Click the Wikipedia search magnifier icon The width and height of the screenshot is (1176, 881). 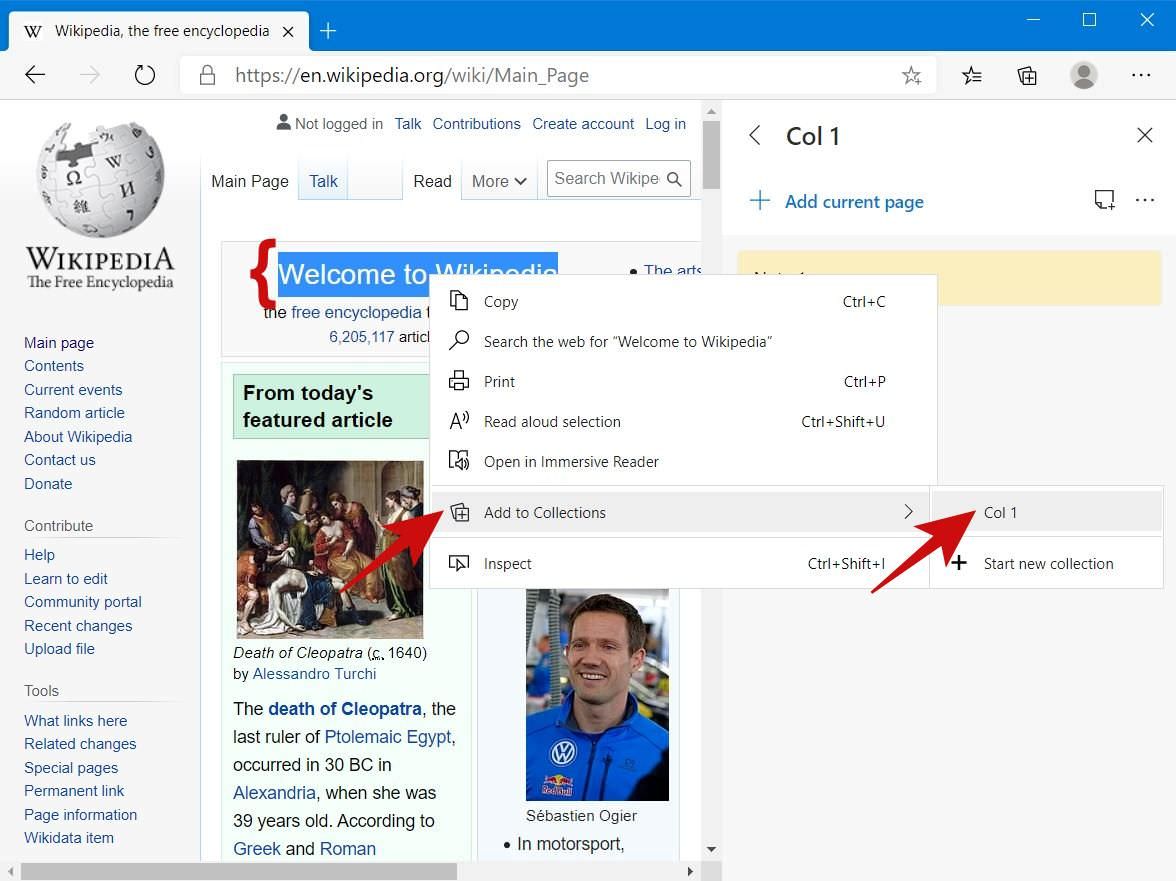674,179
